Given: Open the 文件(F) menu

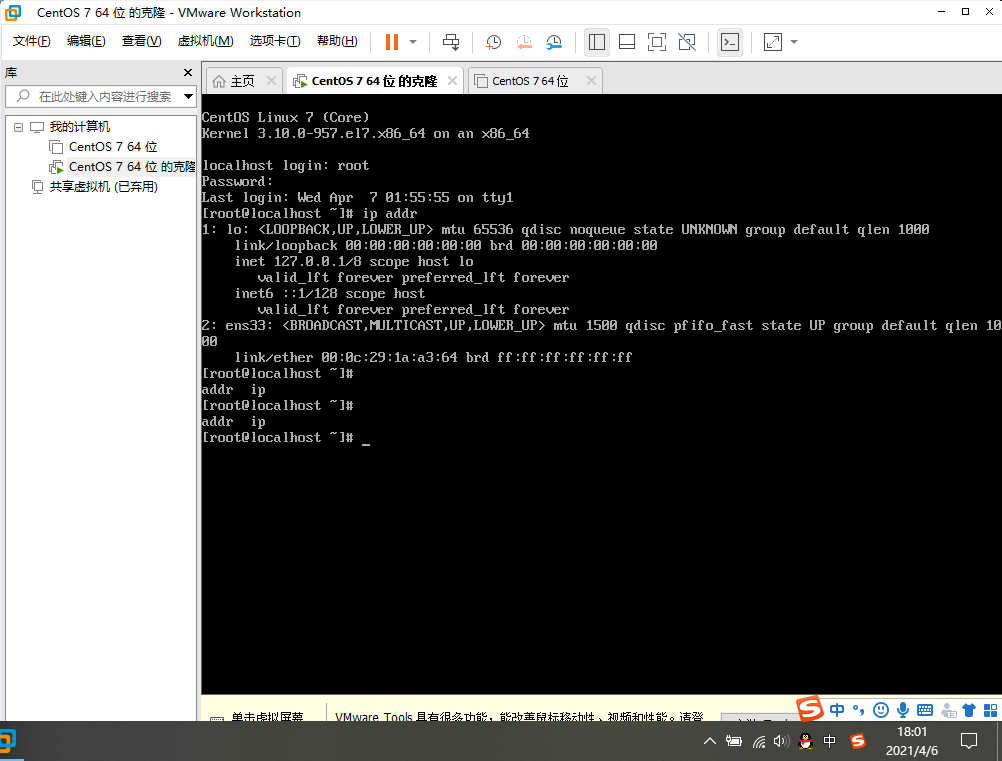Looking at the screenshot, I should coord(31,41).
